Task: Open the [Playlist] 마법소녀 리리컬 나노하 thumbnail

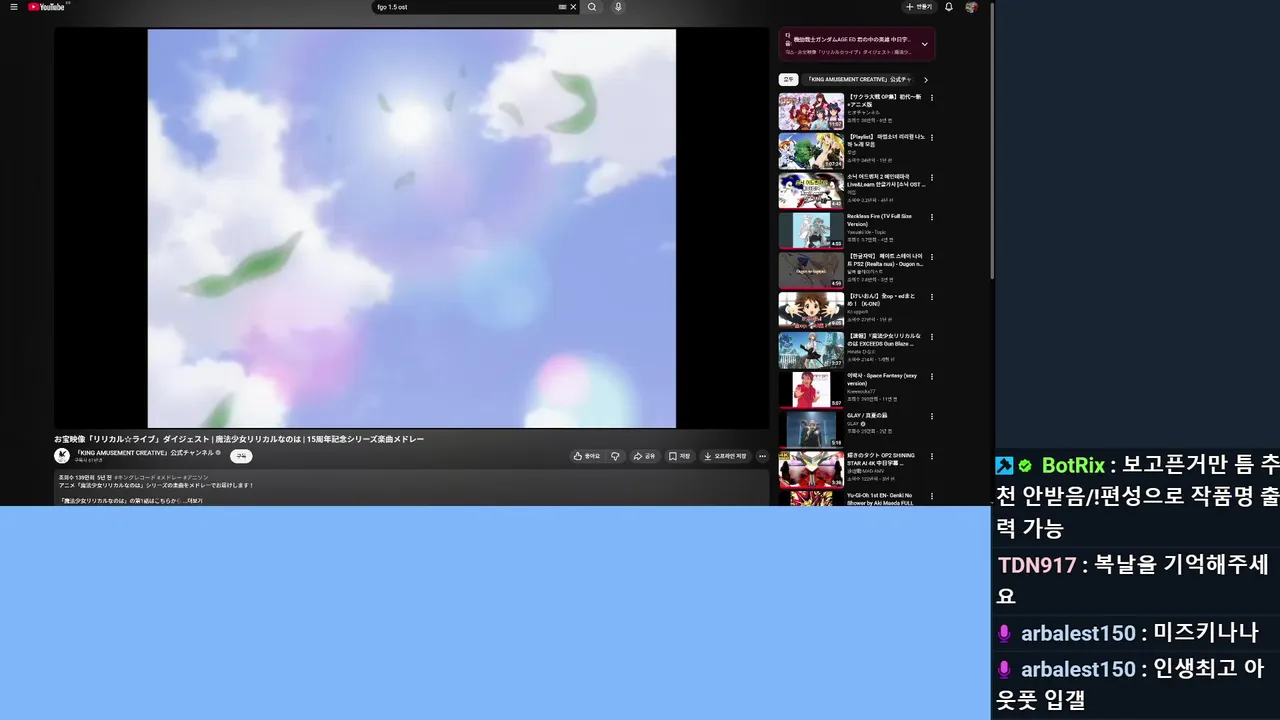Action: click(x=811, y=151)
